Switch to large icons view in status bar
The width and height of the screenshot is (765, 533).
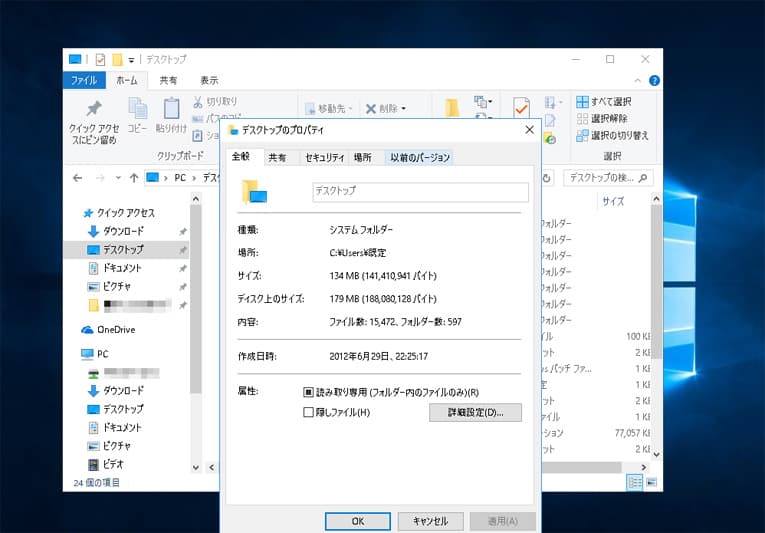click(650, 483)
